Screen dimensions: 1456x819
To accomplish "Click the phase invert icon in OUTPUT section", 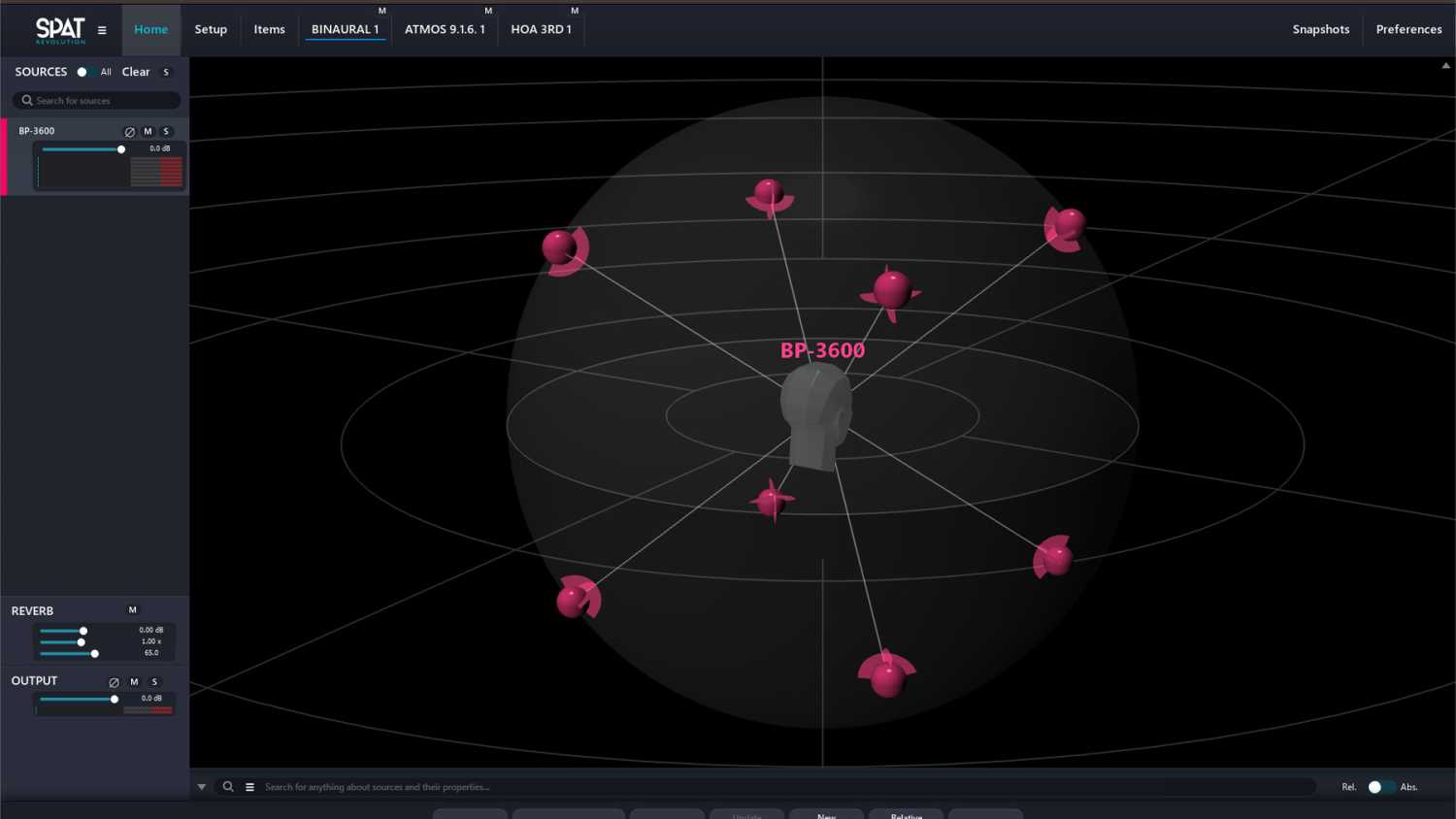I will point(114,681).
